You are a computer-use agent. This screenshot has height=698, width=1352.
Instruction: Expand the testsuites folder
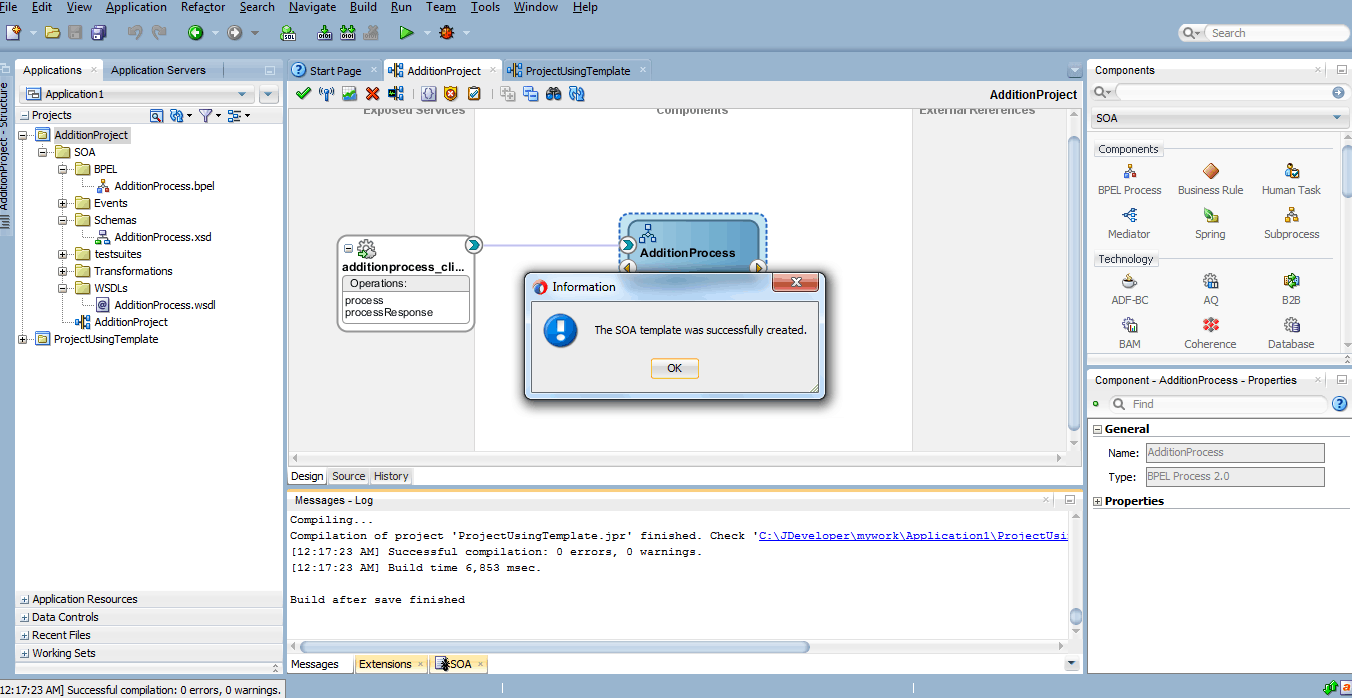63,254
